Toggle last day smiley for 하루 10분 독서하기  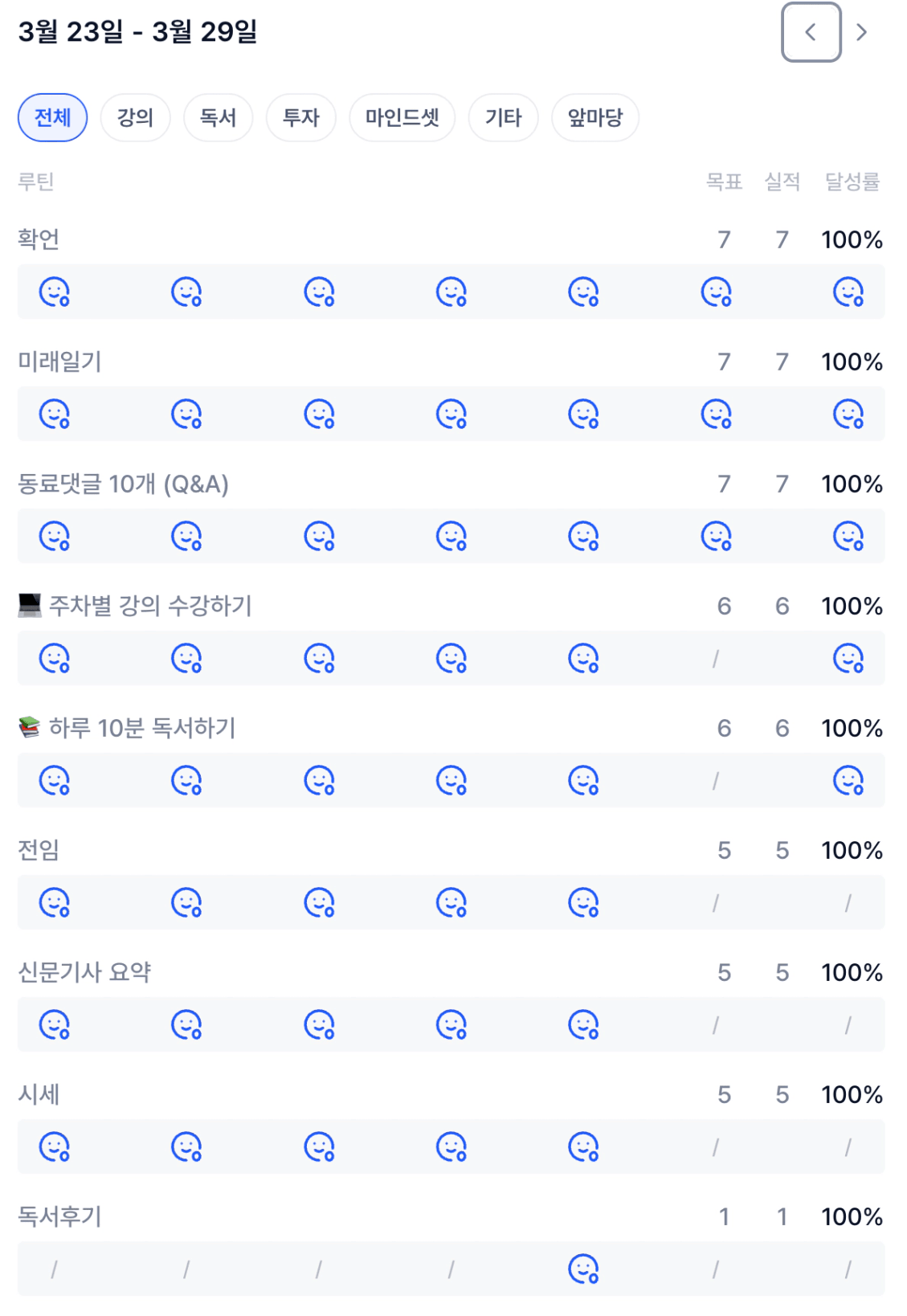coord(848,781)
